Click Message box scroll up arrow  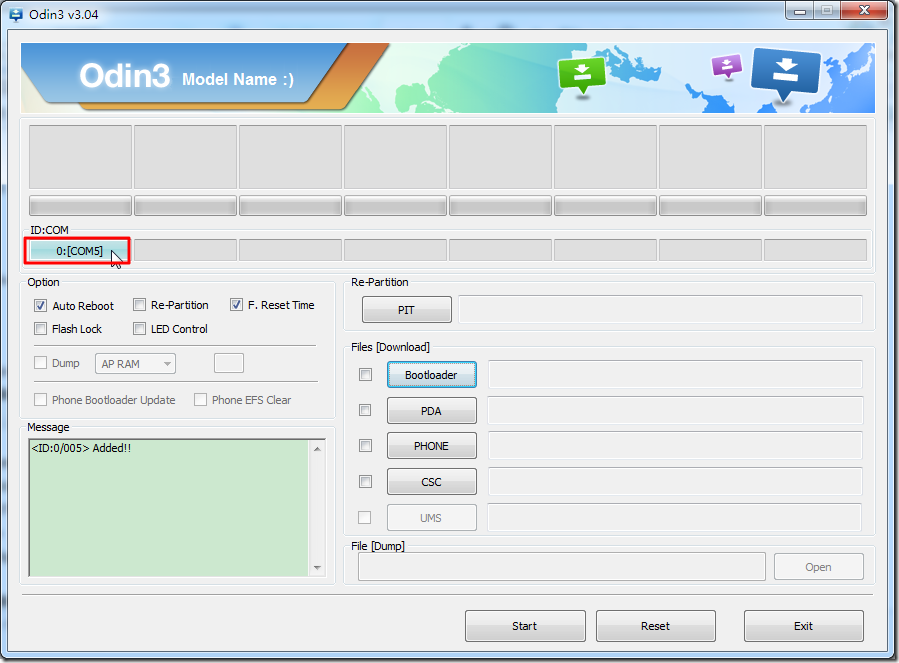coord(317,449)
